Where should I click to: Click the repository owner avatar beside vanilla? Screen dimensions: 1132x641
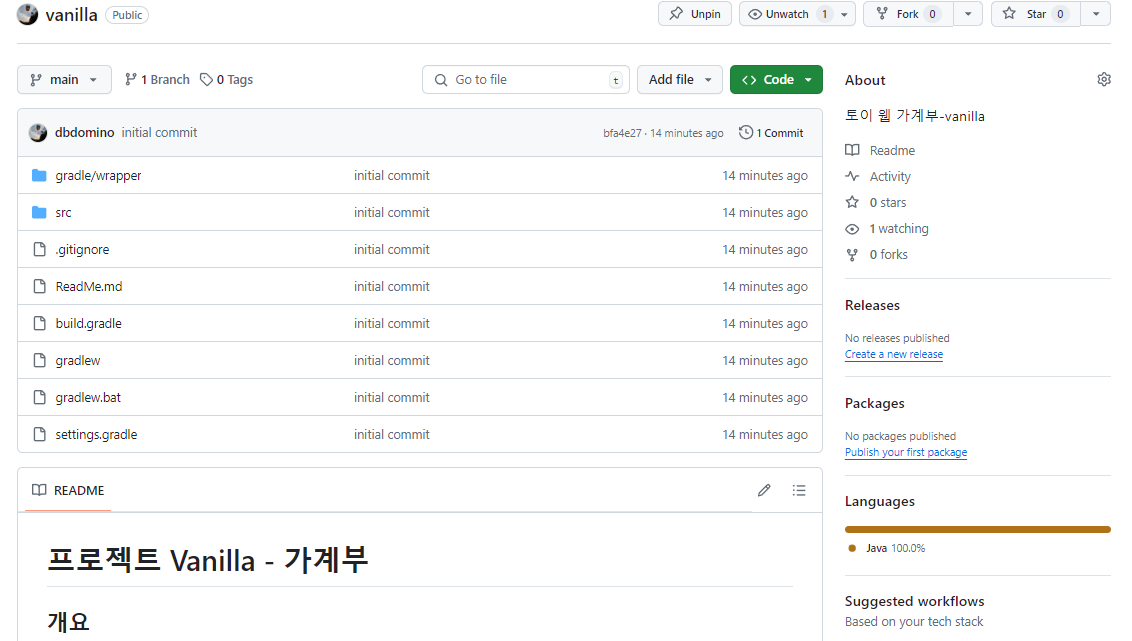[x=27, y=14]
